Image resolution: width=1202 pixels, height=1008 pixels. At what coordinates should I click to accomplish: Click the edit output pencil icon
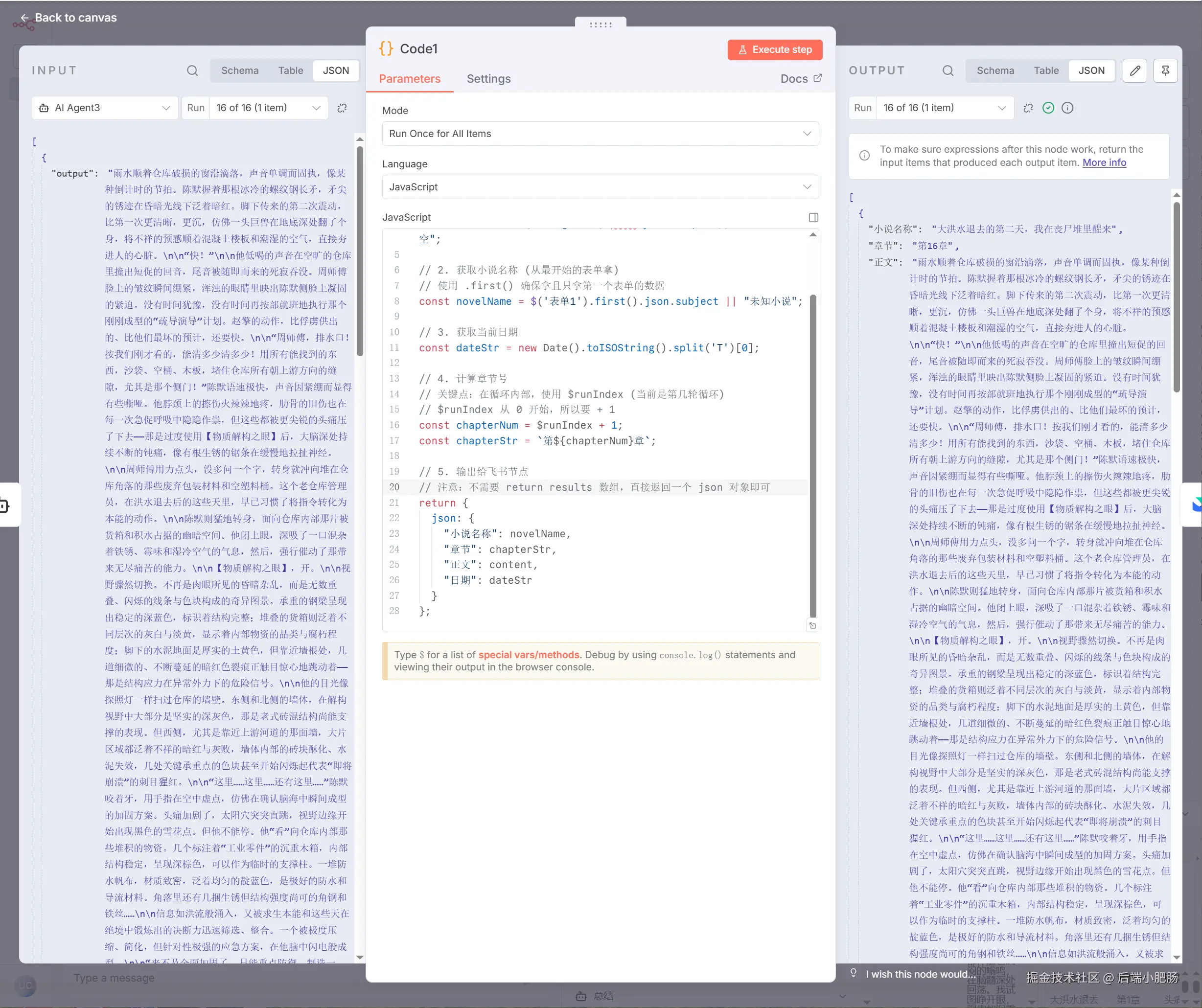1134,70
